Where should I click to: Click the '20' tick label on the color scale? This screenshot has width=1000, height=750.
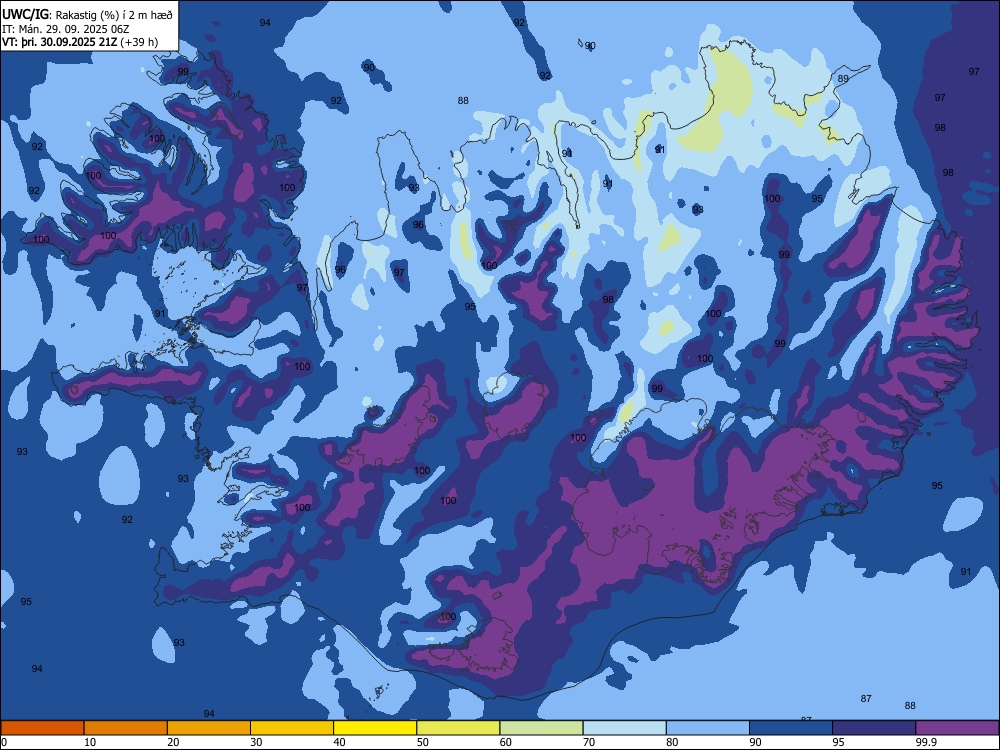tap(173, 742)
